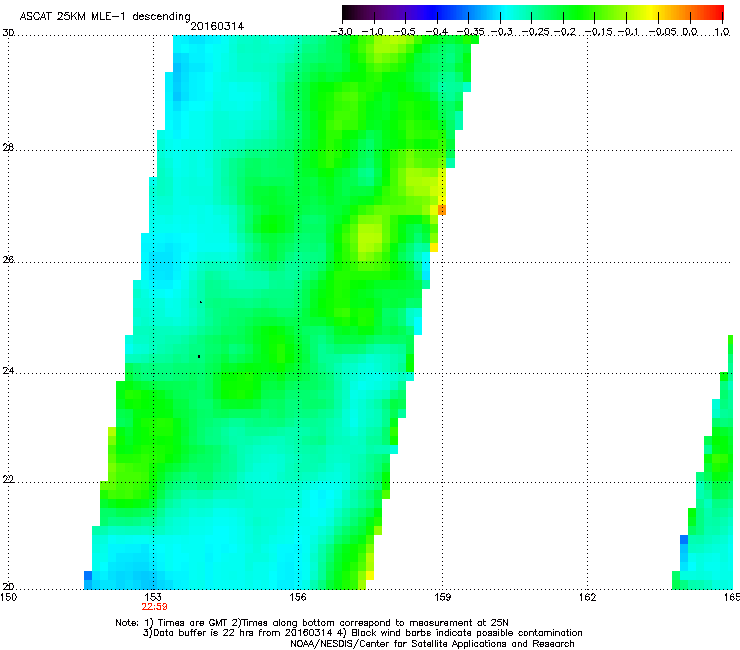Click the latitude label 30

(8, 33)
